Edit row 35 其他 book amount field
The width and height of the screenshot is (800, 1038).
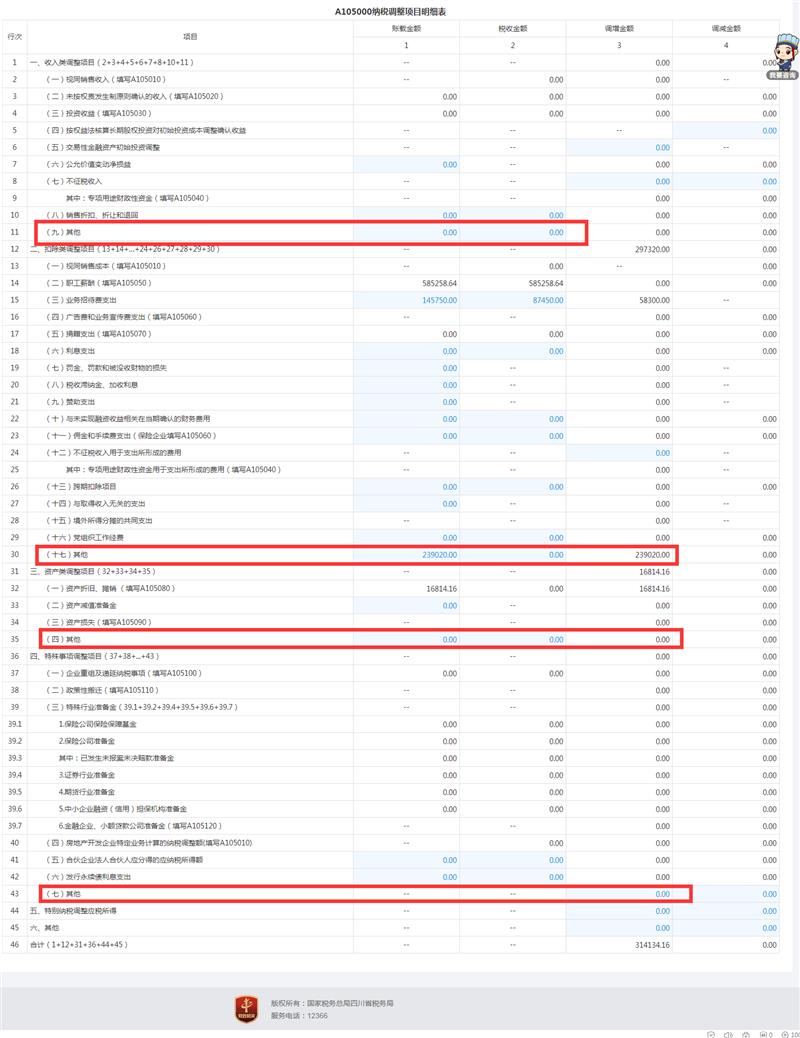click(406, 639)
